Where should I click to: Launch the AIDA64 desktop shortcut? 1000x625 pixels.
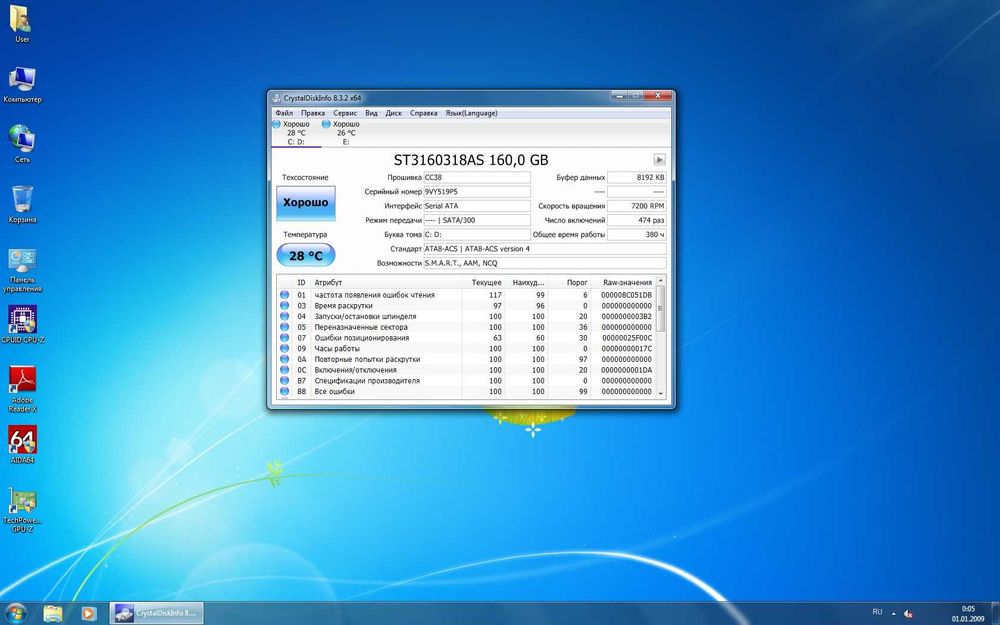[22, 445]
